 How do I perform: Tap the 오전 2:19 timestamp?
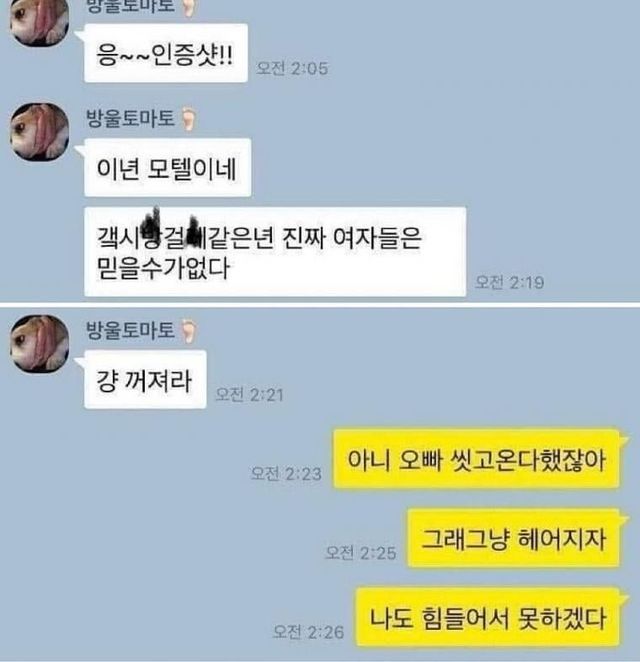click(510, 282)
